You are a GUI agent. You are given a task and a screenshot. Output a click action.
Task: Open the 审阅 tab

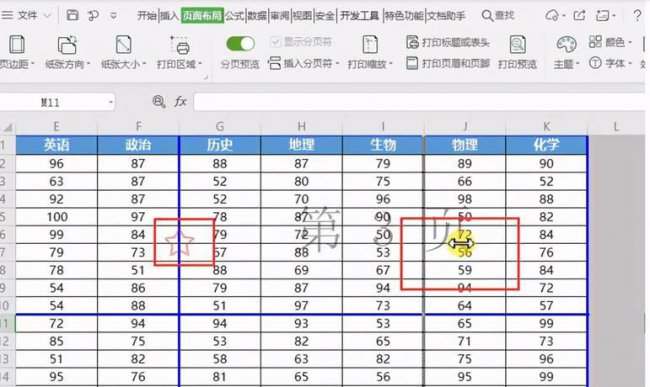[279, 16]
